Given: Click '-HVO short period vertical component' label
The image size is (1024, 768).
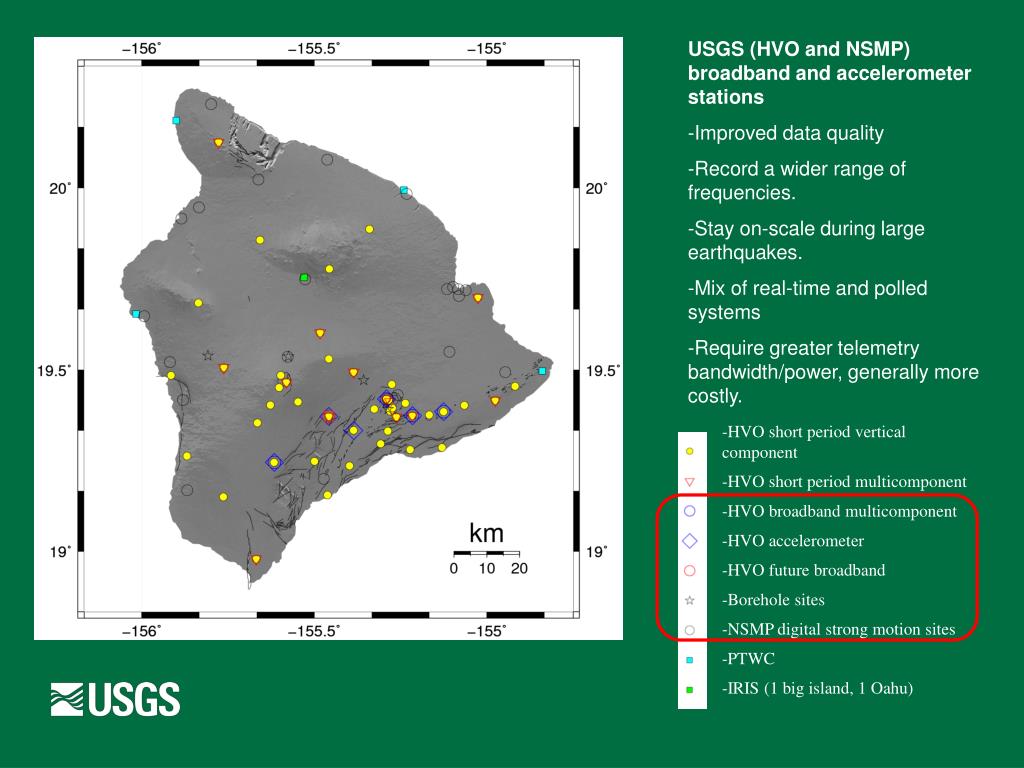Looking at the screenshot, I should click(x=814, y=442).
